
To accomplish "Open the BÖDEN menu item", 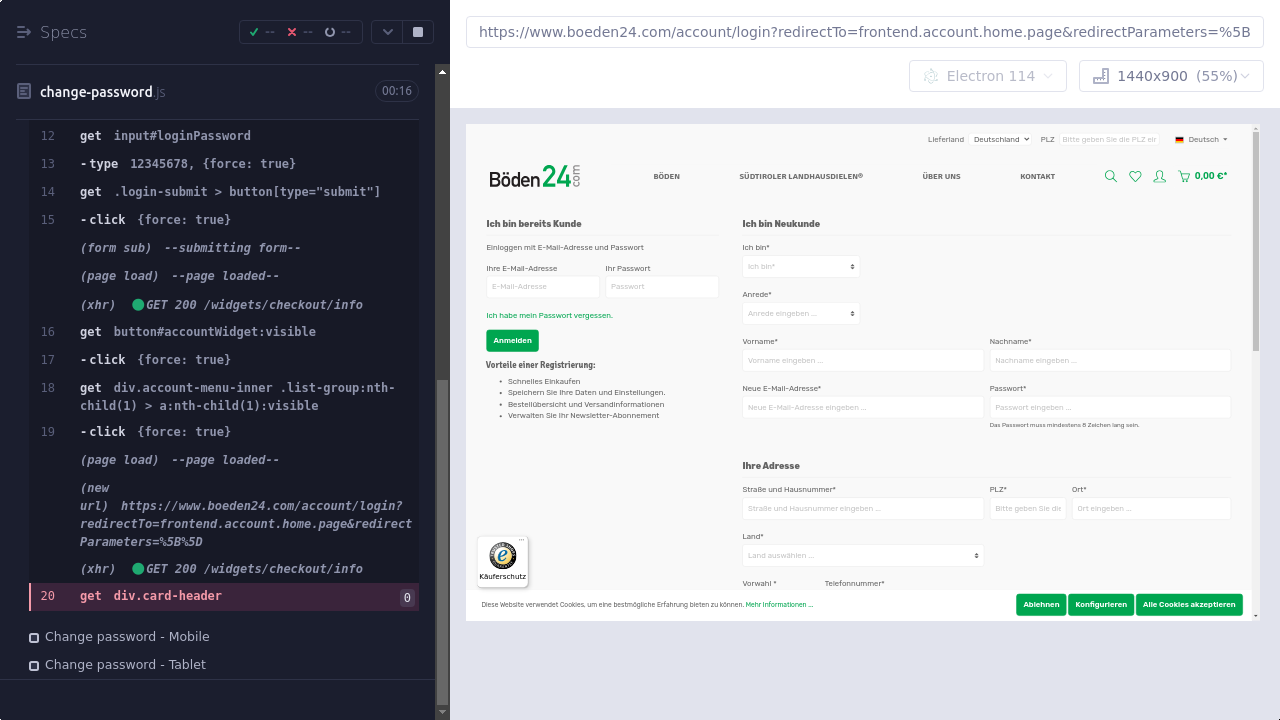I will coord(666,176).
